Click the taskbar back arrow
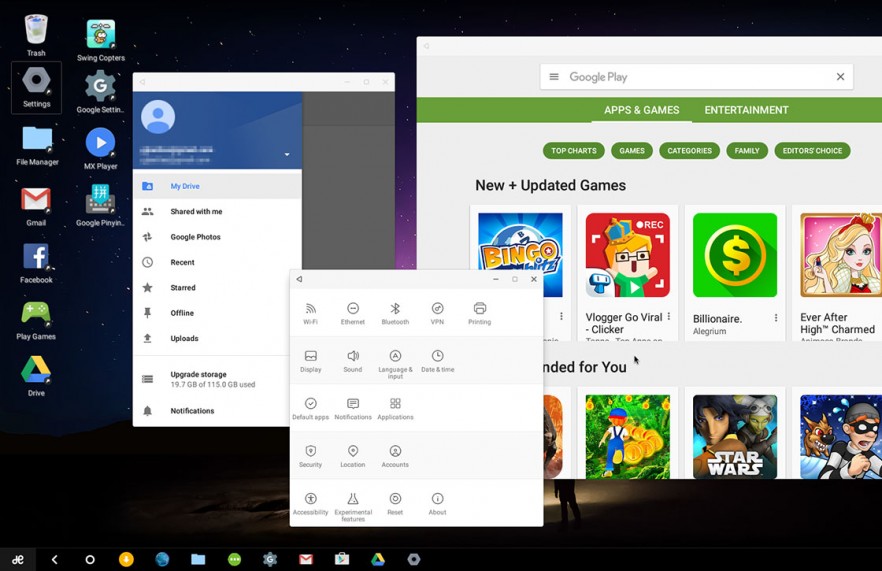The height and width of the screenshot is (571, 882). pyautogui.click(x=55, y=559)
